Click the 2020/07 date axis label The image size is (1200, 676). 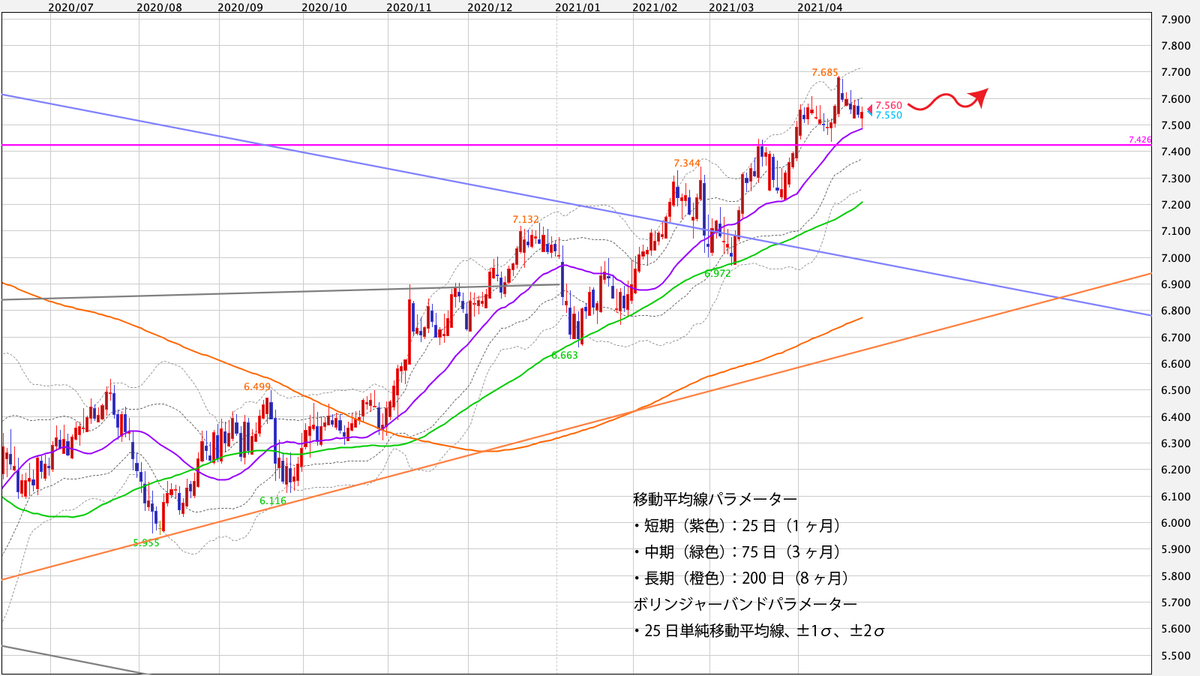coord(70,6)
